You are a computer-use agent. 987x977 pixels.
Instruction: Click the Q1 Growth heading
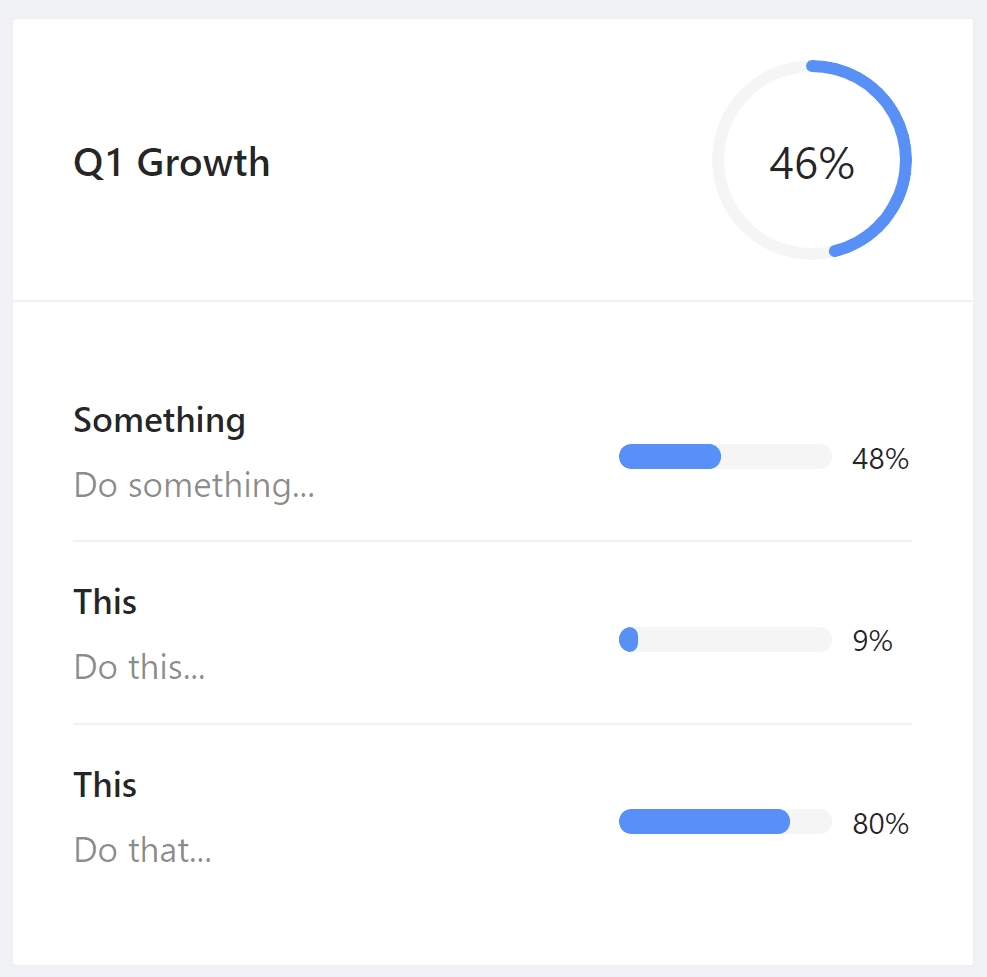172,162
